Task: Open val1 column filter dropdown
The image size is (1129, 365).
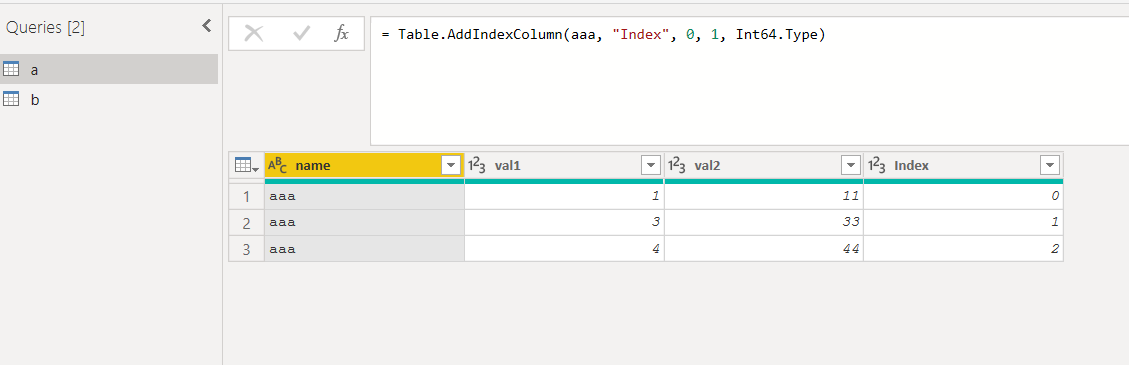Action: pyautogui.click(x=650, y=166)
